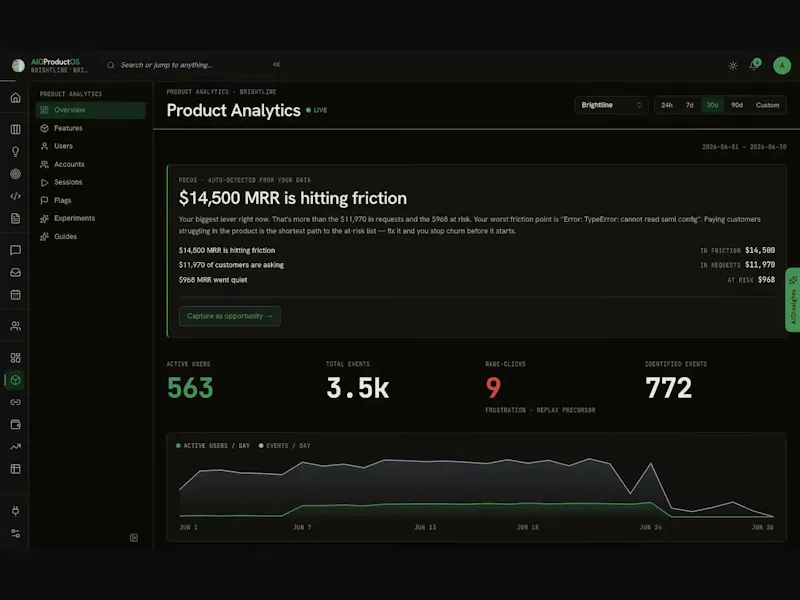Open the link chain icon
The image size is (800, 600).
click(16, 402)
